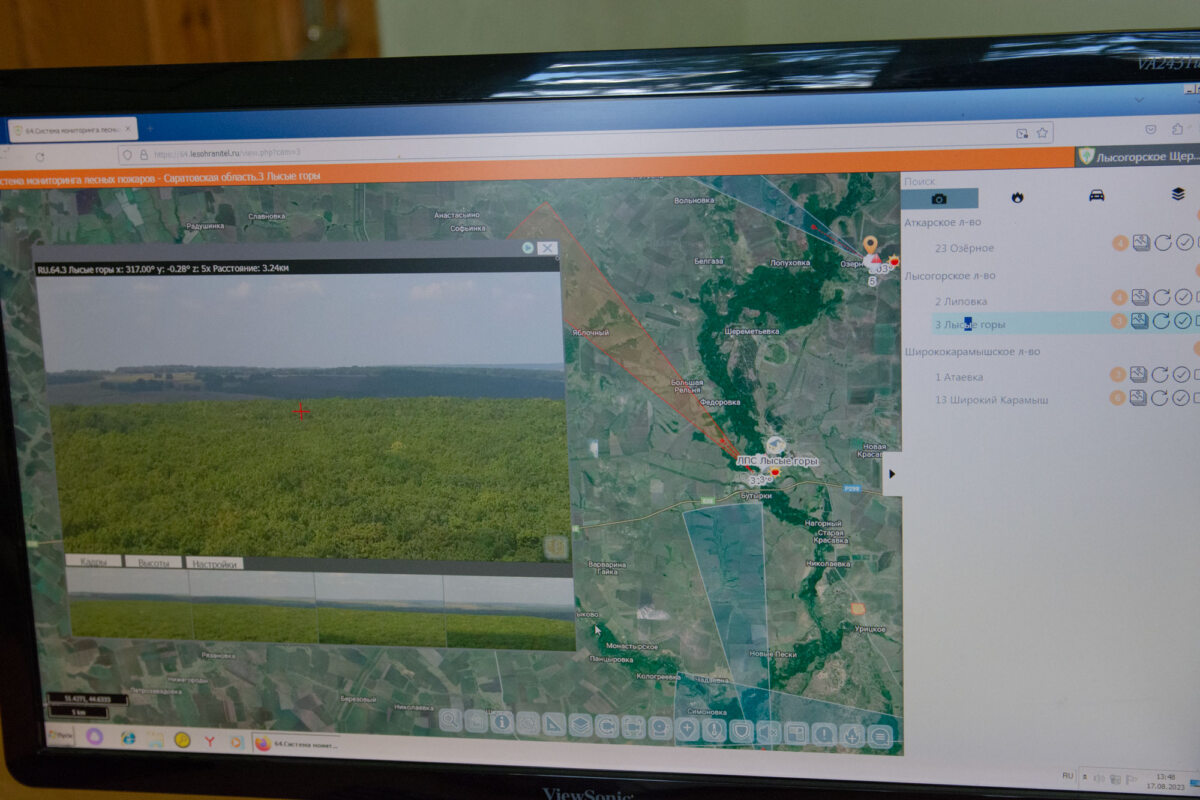
Task: Select camera 2 Липовка in list
Action: pyautogui.click(x=960, y=301)
